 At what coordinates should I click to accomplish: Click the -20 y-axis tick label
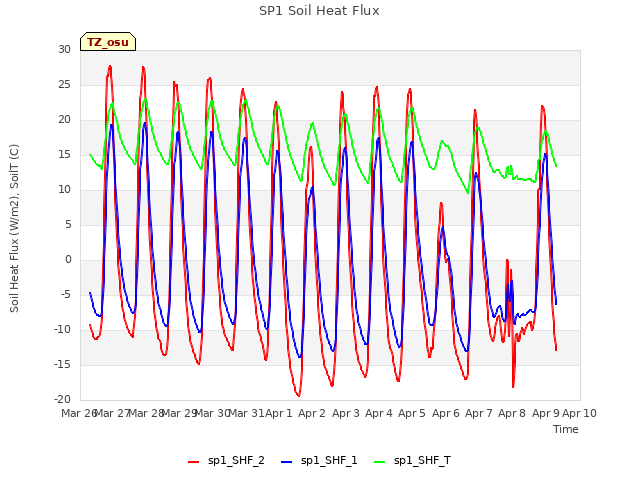point(62,400)
